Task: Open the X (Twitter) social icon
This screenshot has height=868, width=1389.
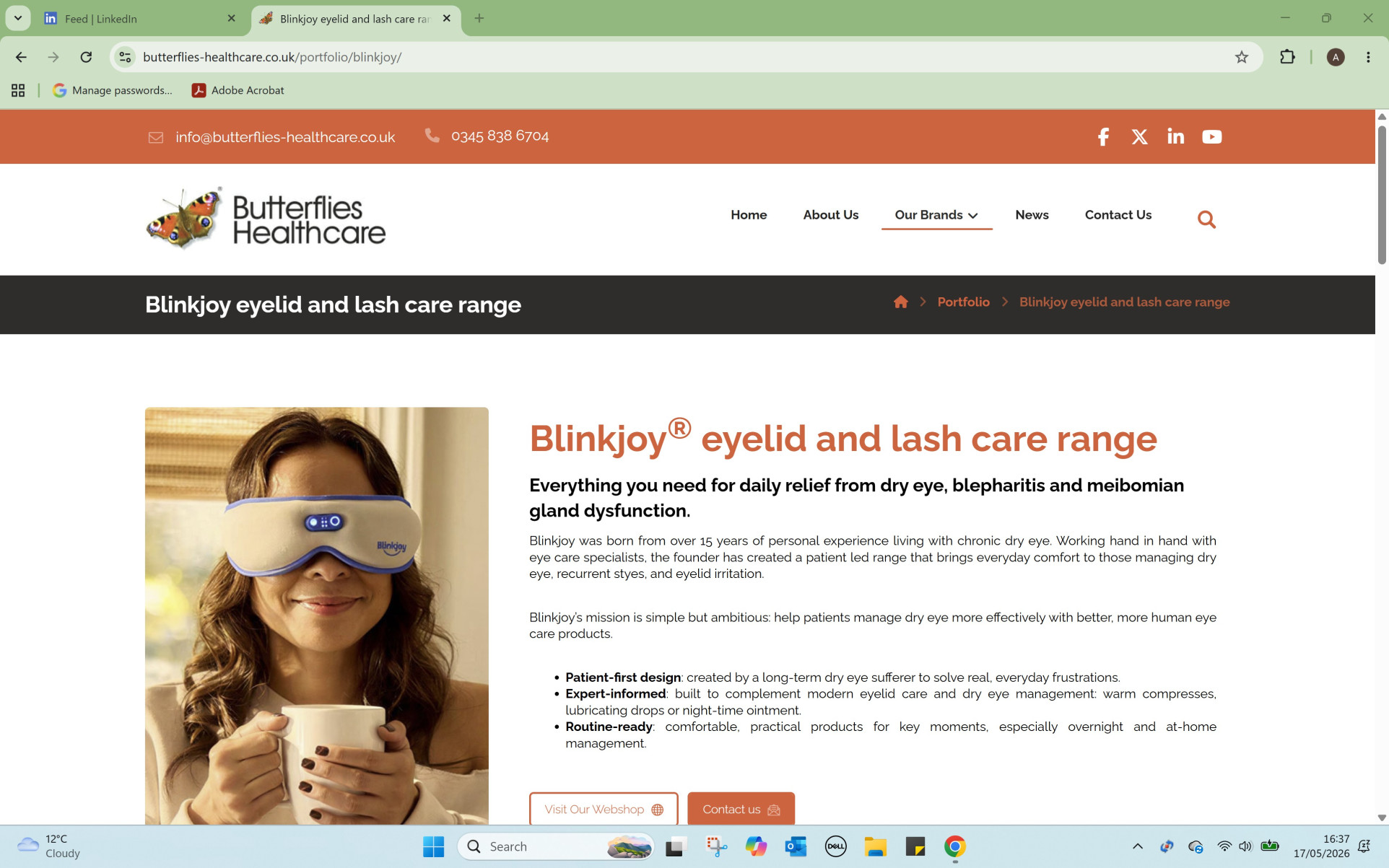Action: [1140, 137]
